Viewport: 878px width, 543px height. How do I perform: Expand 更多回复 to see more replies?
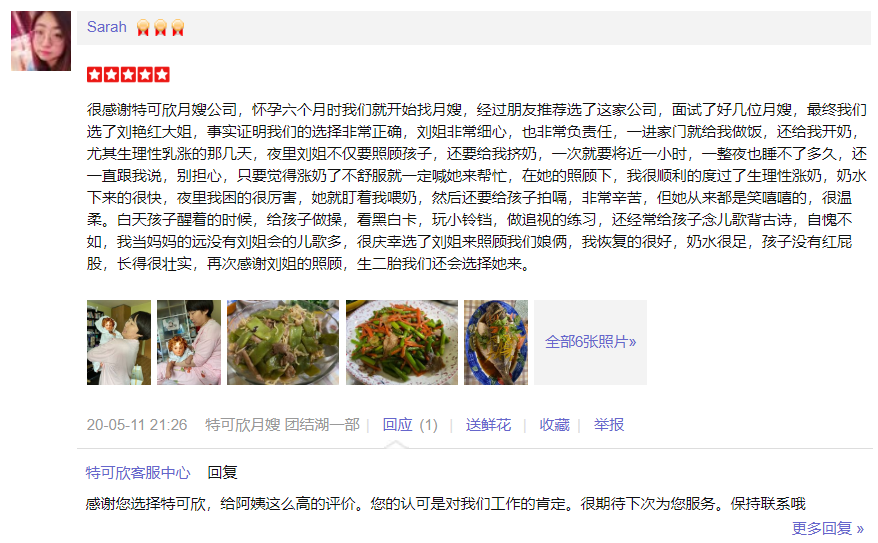click(828, 528)
